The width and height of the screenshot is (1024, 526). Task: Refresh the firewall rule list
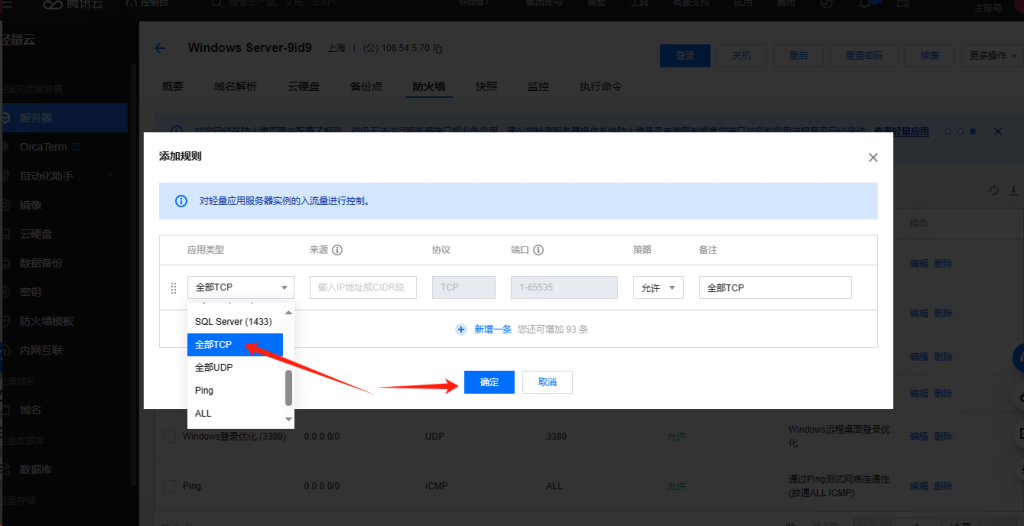pos(994,190)
